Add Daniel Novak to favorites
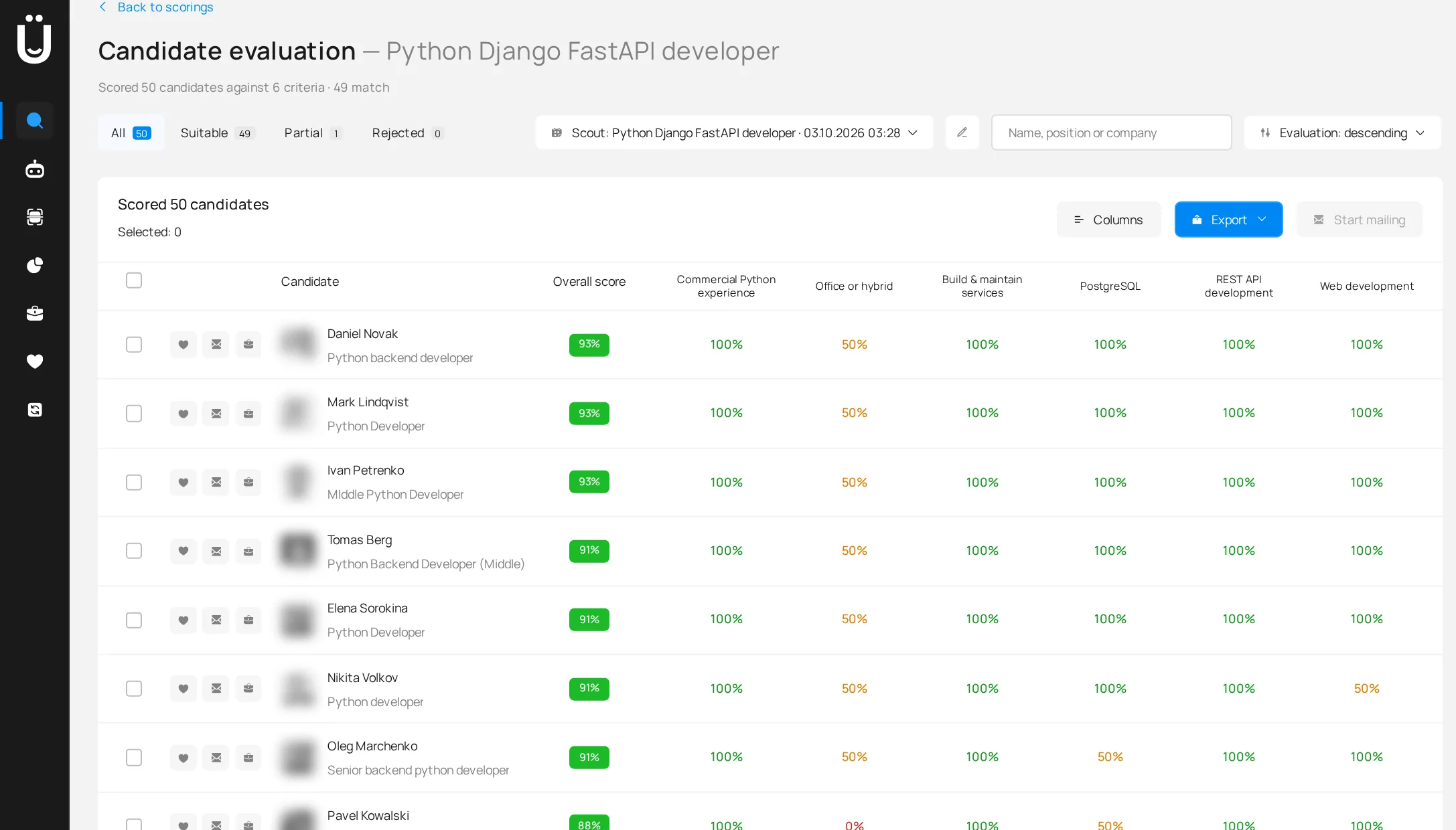Image resolution: width=1456 pixels, height=830 pixels. click(x=184, y=345)
